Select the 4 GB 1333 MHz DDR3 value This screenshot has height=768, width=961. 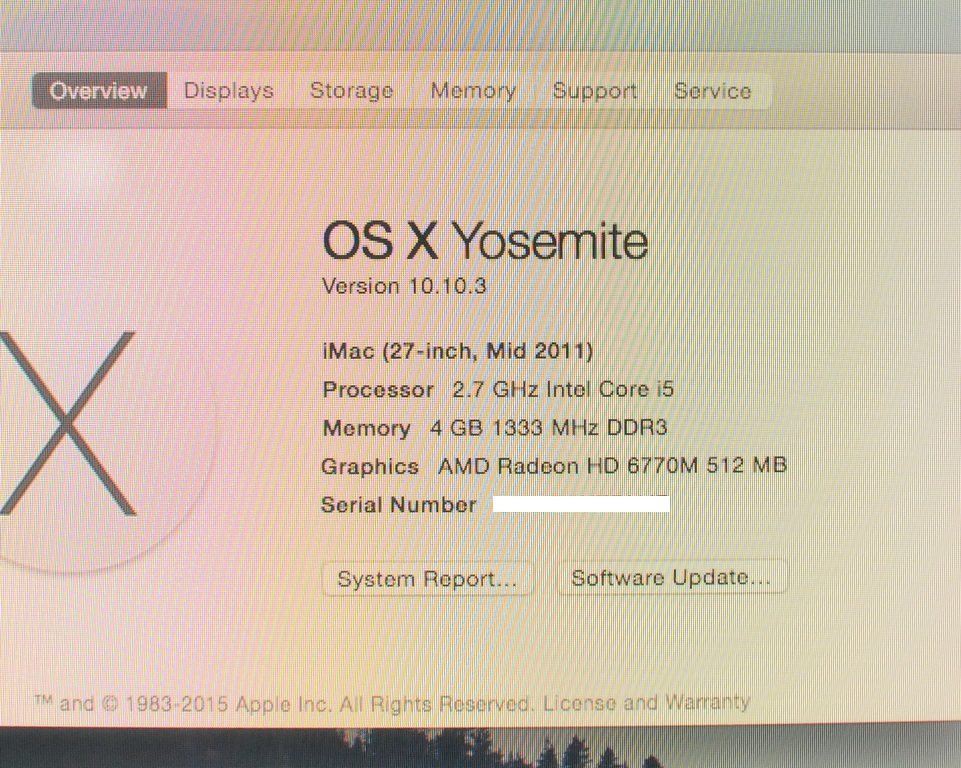[548, 427]
